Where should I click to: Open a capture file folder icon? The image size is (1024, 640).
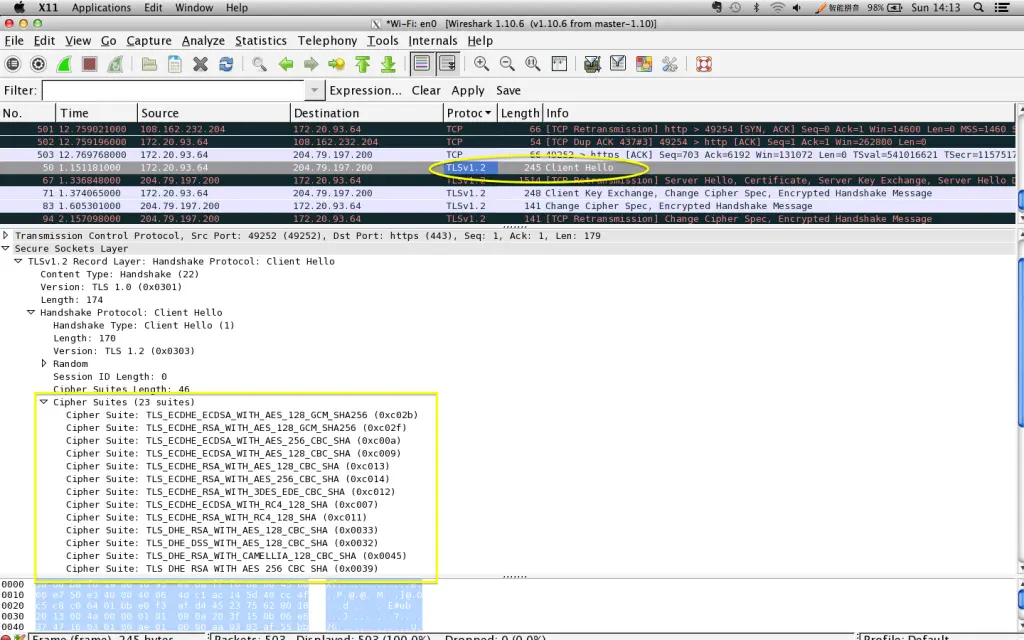coord(149,64)
